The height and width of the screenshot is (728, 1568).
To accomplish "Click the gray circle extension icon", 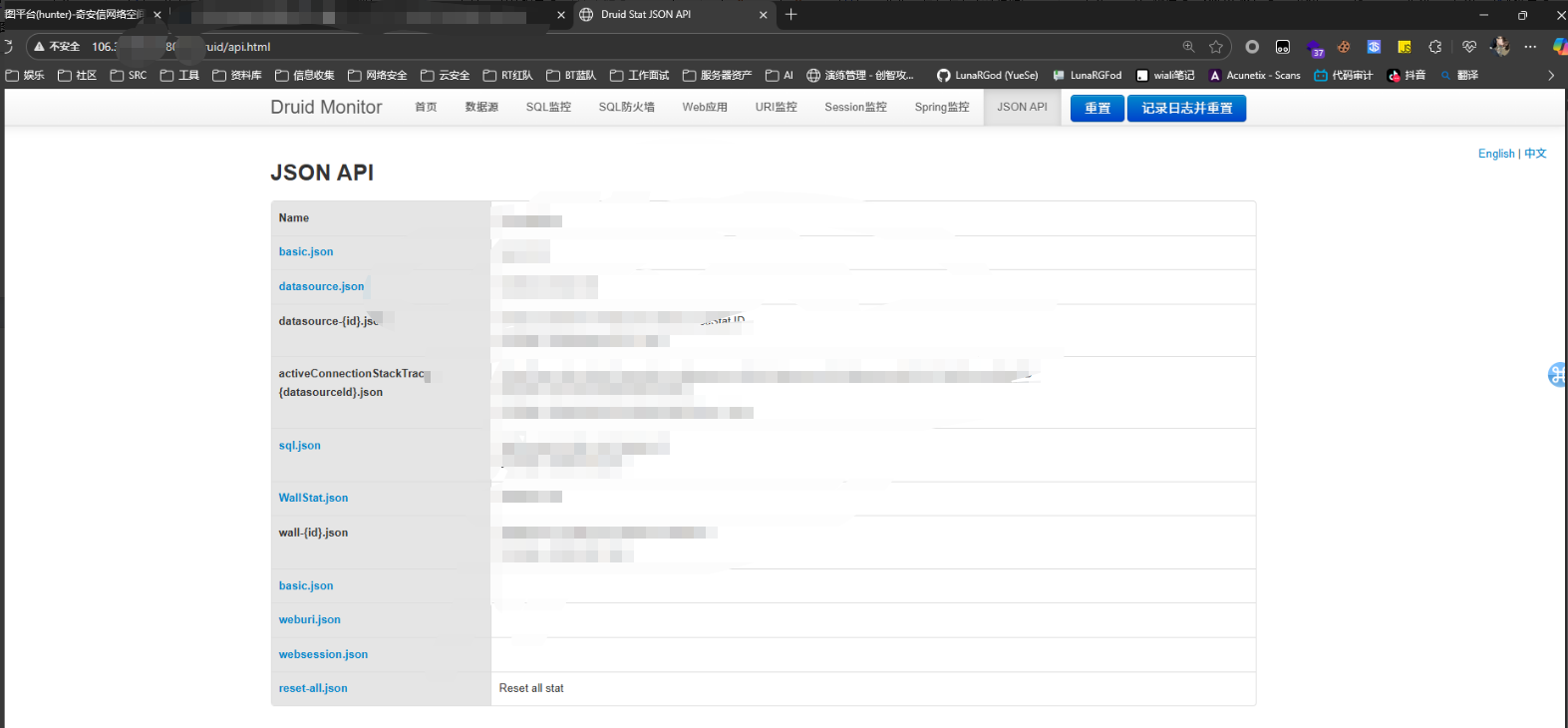I will (x=1253, y=47).
